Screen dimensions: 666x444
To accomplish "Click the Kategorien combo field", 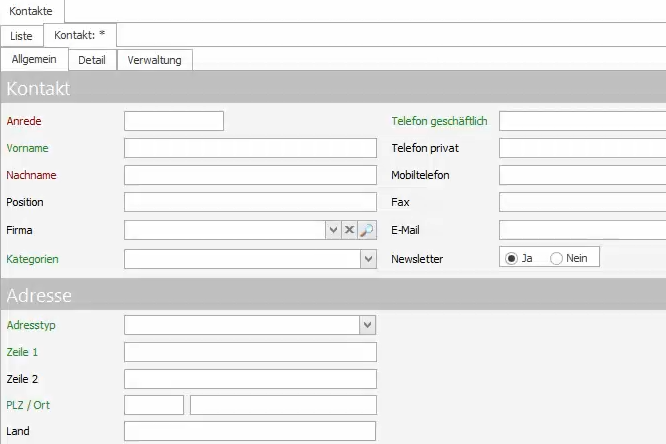I will pyautogui.click(x=242, y=259).
